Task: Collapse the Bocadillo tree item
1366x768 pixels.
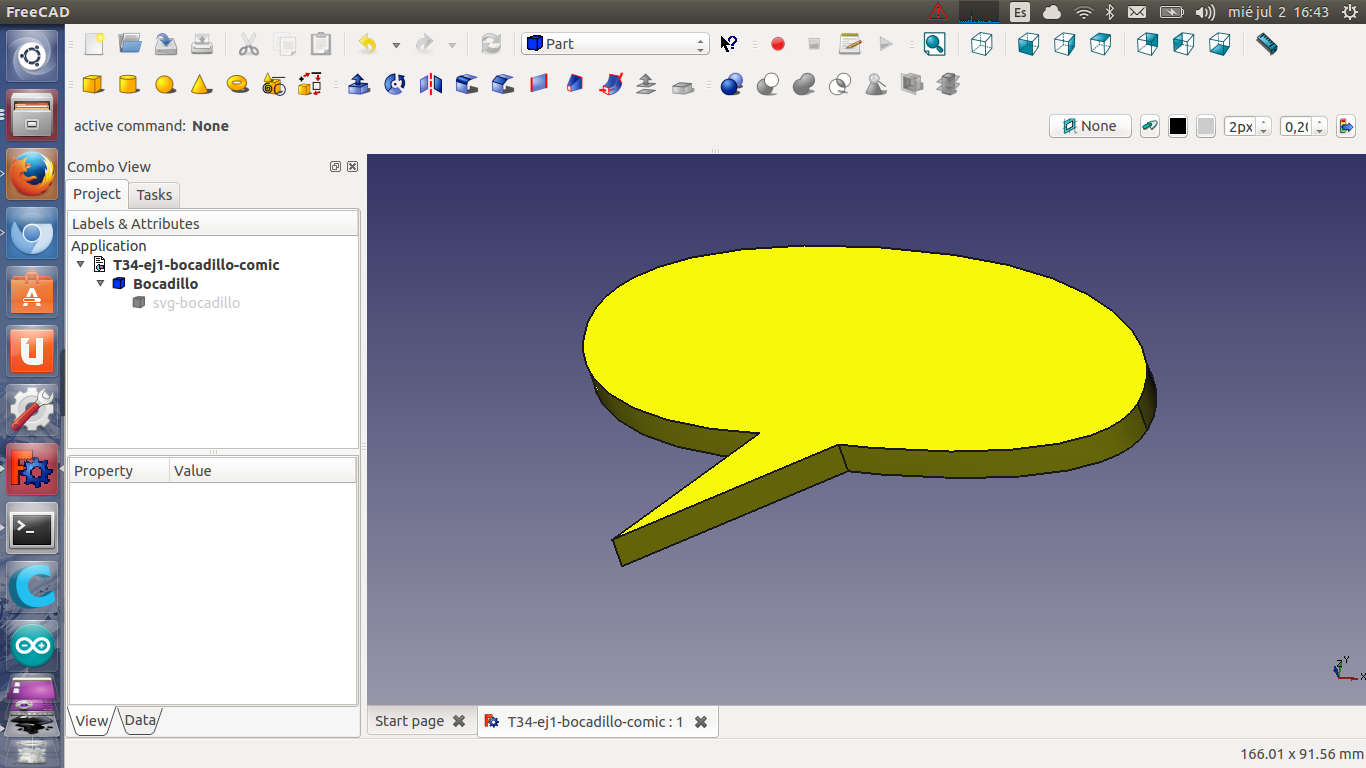Action: coord(101,284)
